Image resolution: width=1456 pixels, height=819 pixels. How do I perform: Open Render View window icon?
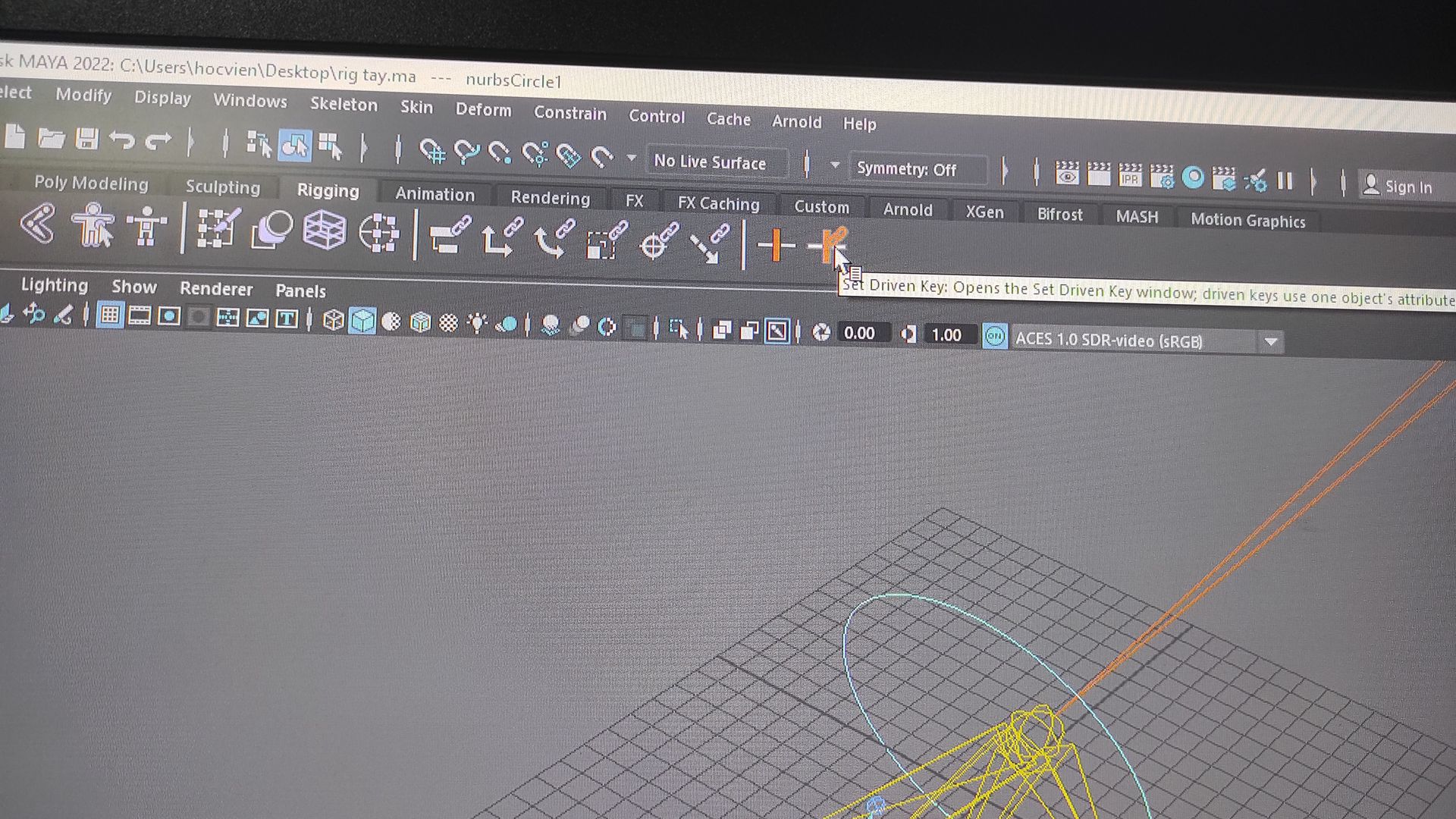(x=1067, y=174)
